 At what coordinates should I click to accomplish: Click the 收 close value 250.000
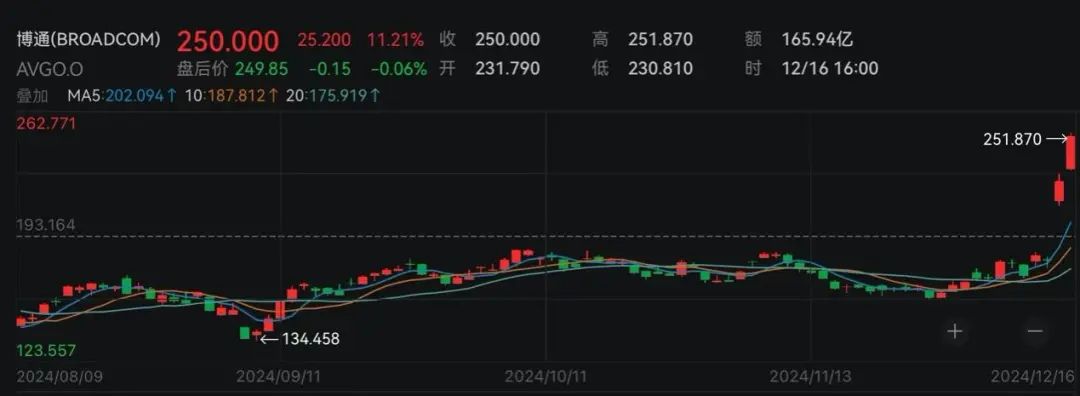click(508, 39)
